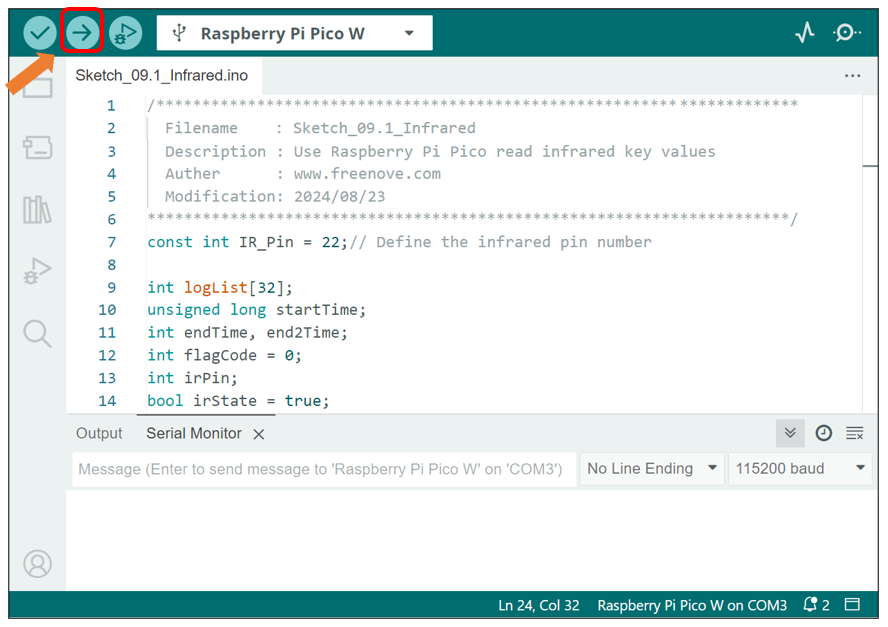This screenshot has height=627, width=888.
Task: Start debugging with the debug button
Action: pyautogui.click(x=125, y=33)
